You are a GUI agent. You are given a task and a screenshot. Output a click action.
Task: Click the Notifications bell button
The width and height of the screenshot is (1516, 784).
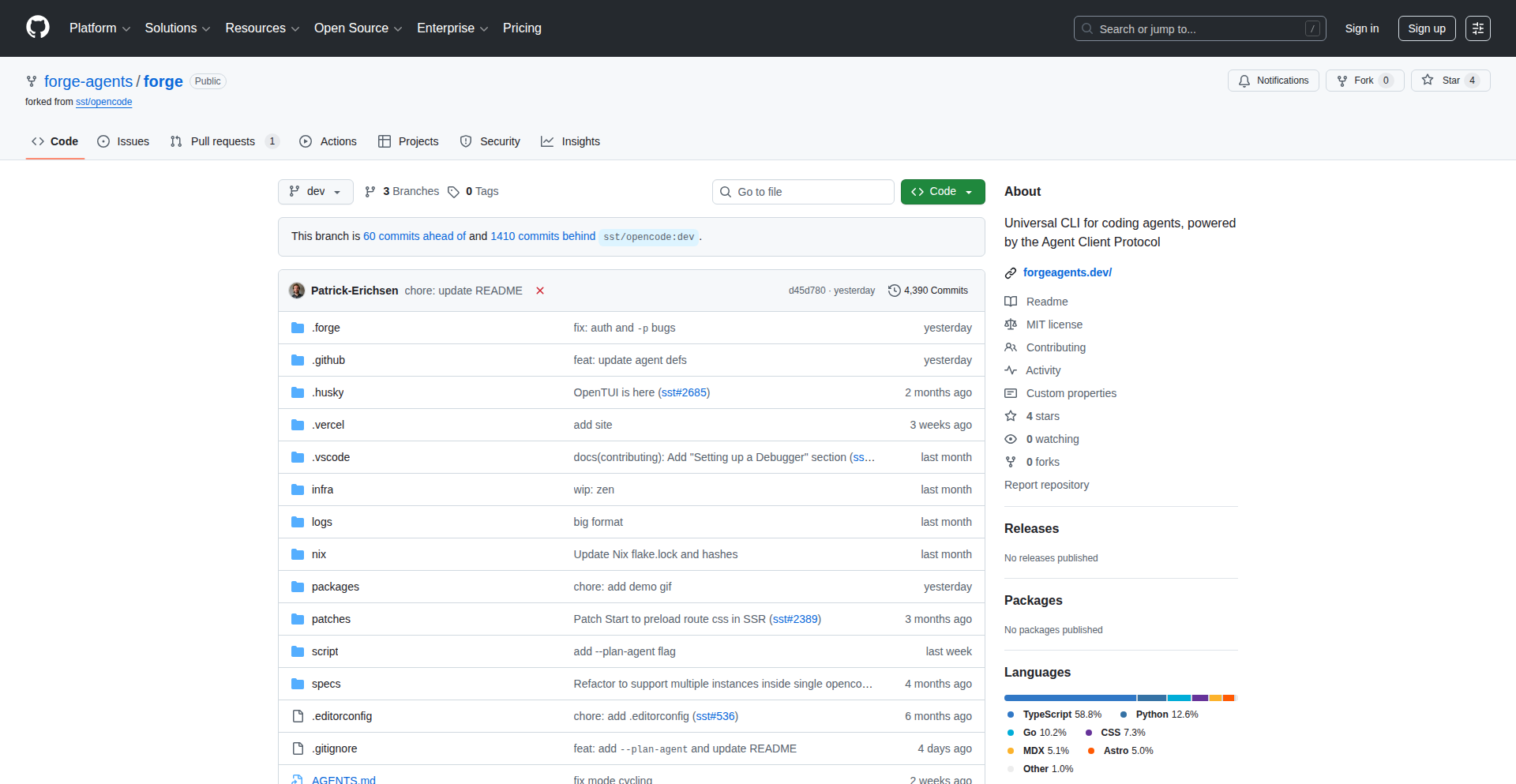(x=1273, y=81)
